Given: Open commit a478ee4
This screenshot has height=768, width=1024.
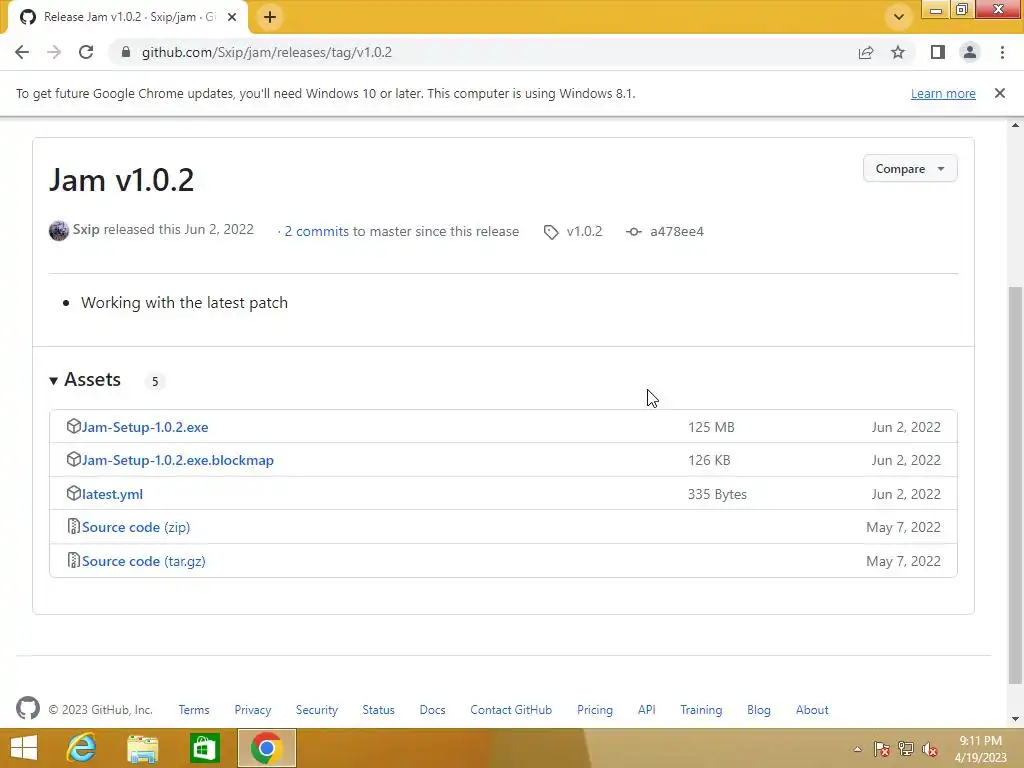Looking at the screenshot, I should 677,231.
